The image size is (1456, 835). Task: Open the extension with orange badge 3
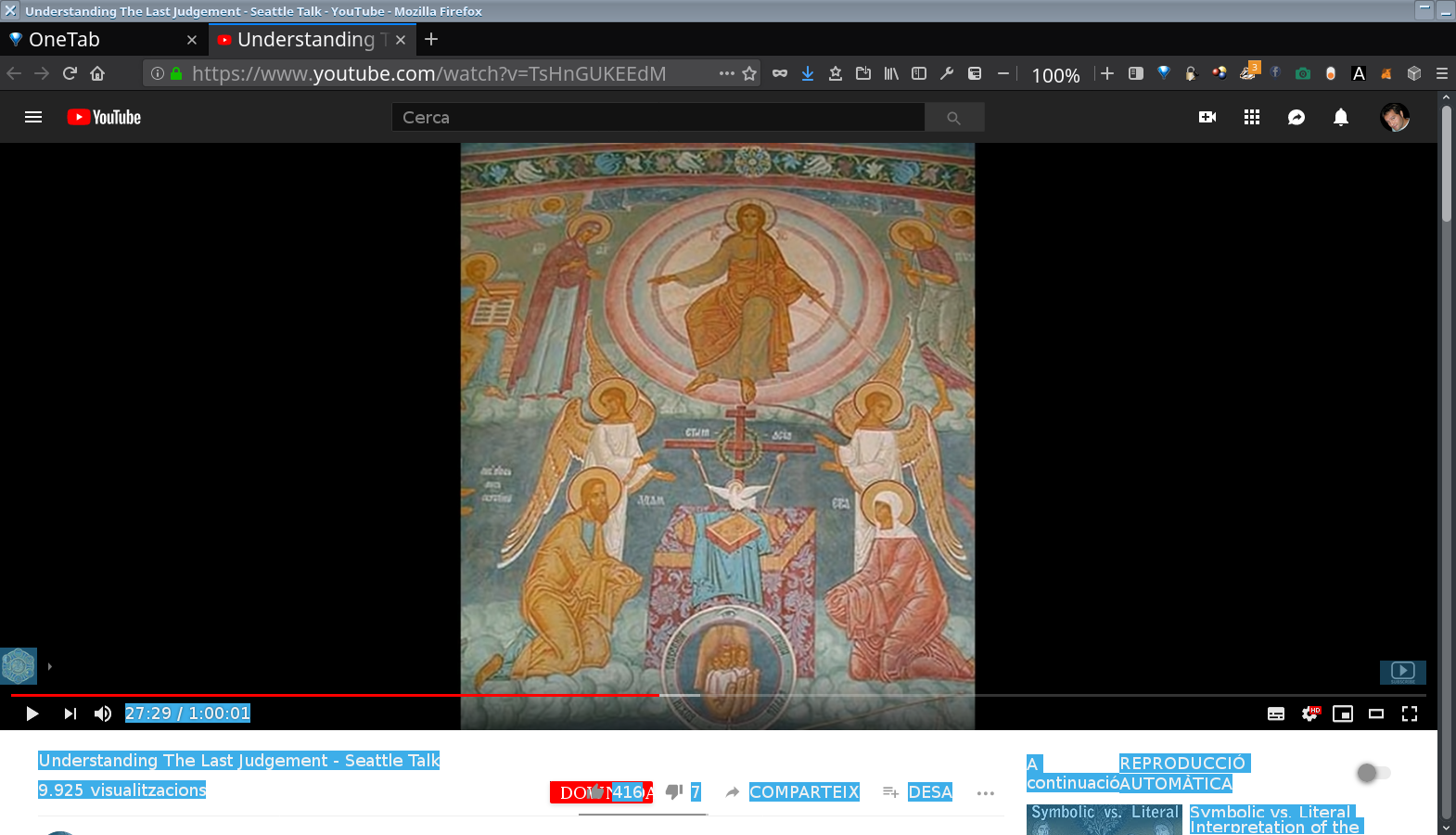pos(1248,72)
